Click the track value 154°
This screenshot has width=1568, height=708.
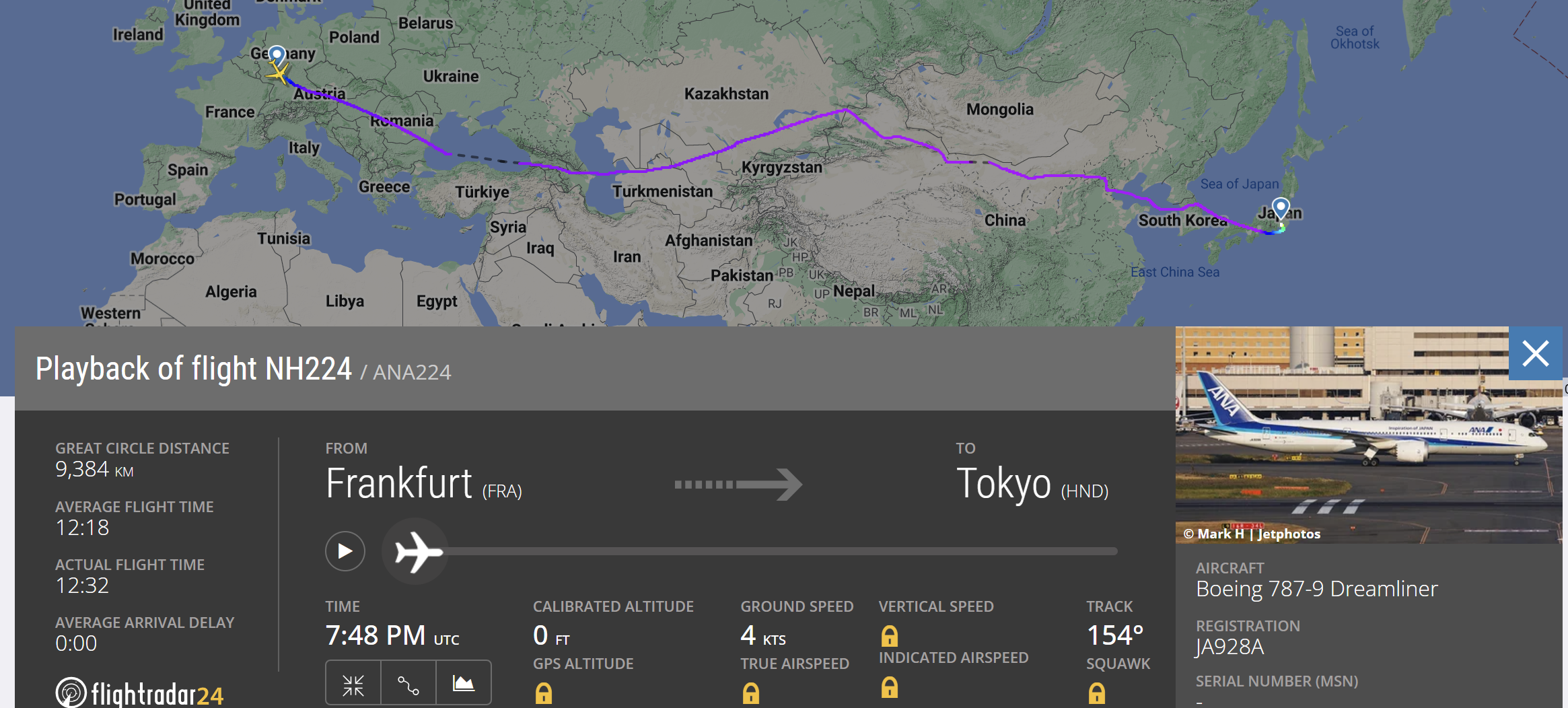pos(1115,635)
